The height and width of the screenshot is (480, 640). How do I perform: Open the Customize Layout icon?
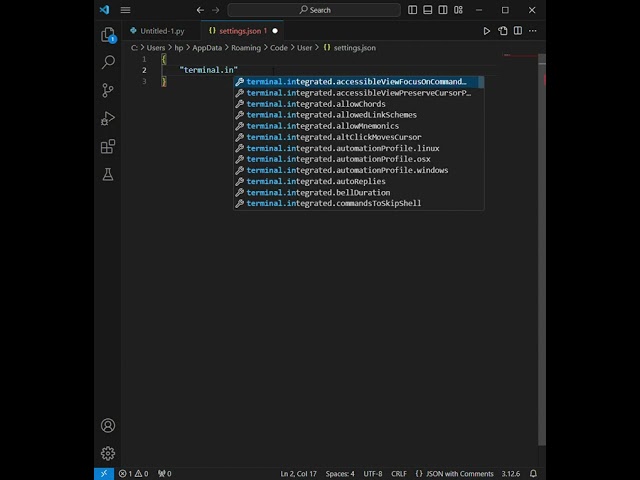(x=458, y=10)
